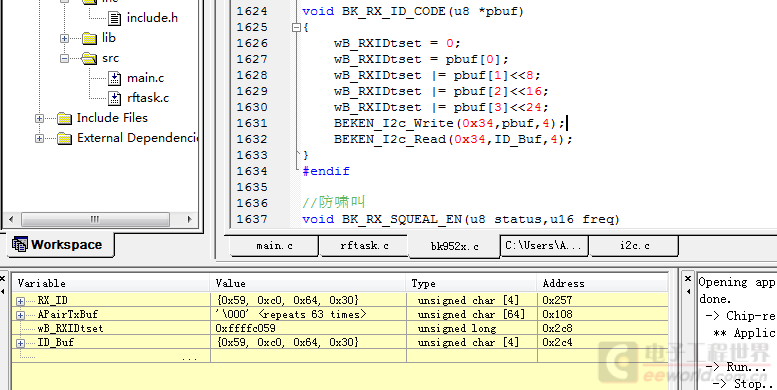This screenshot has height=390, width=777.
Task: Open include.h file in workspace tree
Action: [x=152, y=18]
